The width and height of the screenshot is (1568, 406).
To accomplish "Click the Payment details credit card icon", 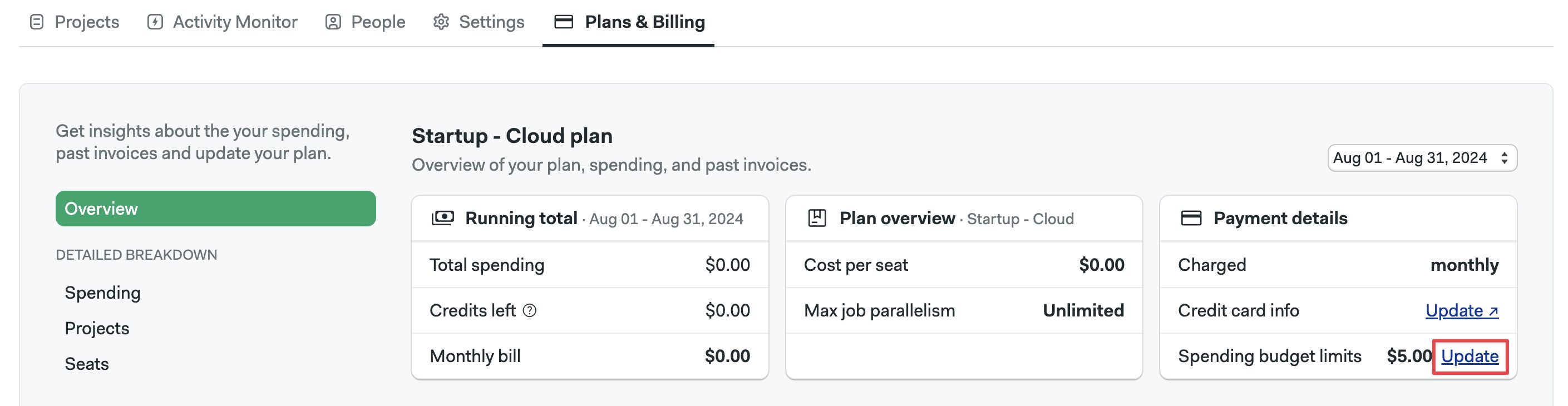I will coord(1191,218).
